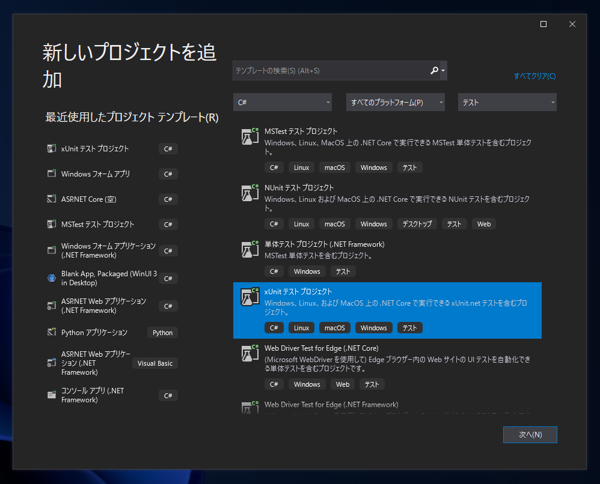The image size is (600, 484).
Task: Click 単体テスト プロジェクト (.NET Framework) title
Action: point(324,244)
